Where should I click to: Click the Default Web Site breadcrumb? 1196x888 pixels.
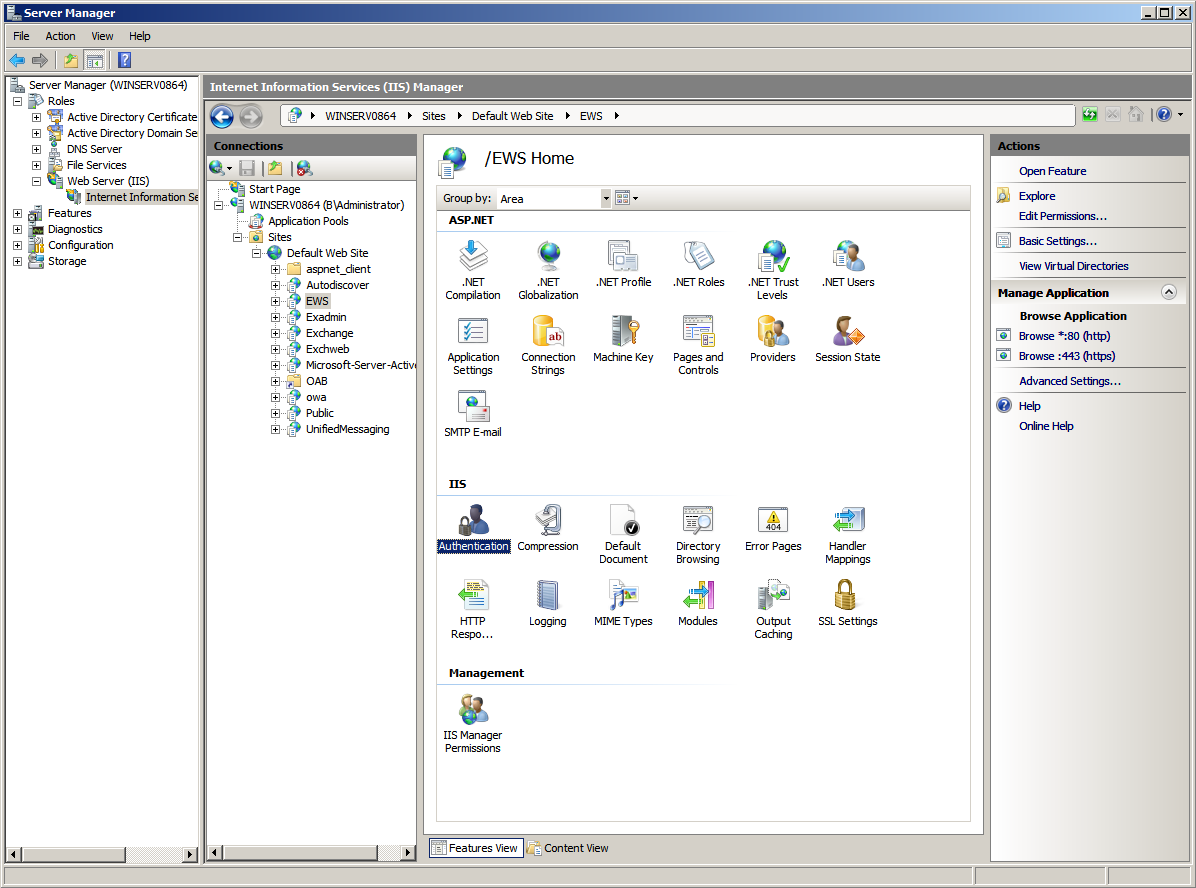[513, 116]
